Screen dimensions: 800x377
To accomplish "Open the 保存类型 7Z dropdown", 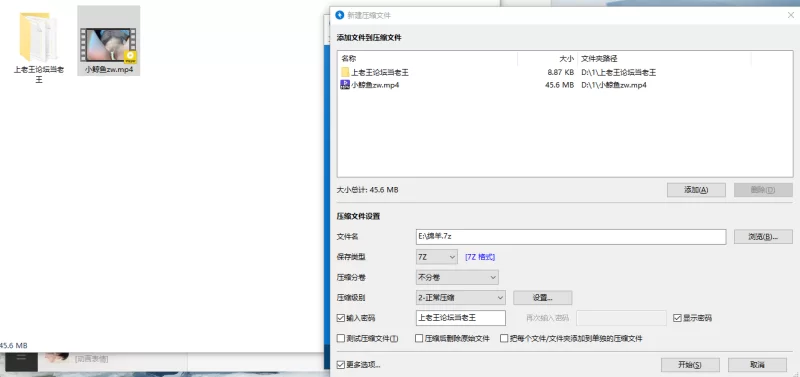I will tap(437, 257).
